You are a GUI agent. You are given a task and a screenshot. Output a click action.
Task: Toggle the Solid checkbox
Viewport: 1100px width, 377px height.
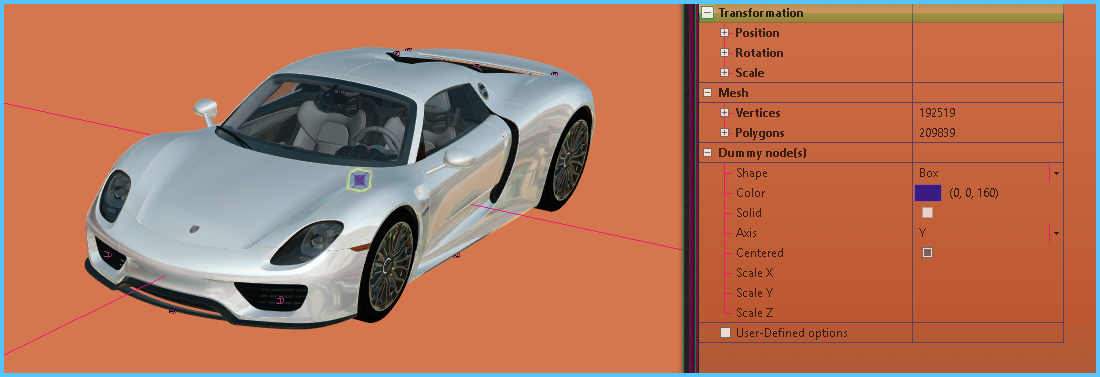pos(927,213)
